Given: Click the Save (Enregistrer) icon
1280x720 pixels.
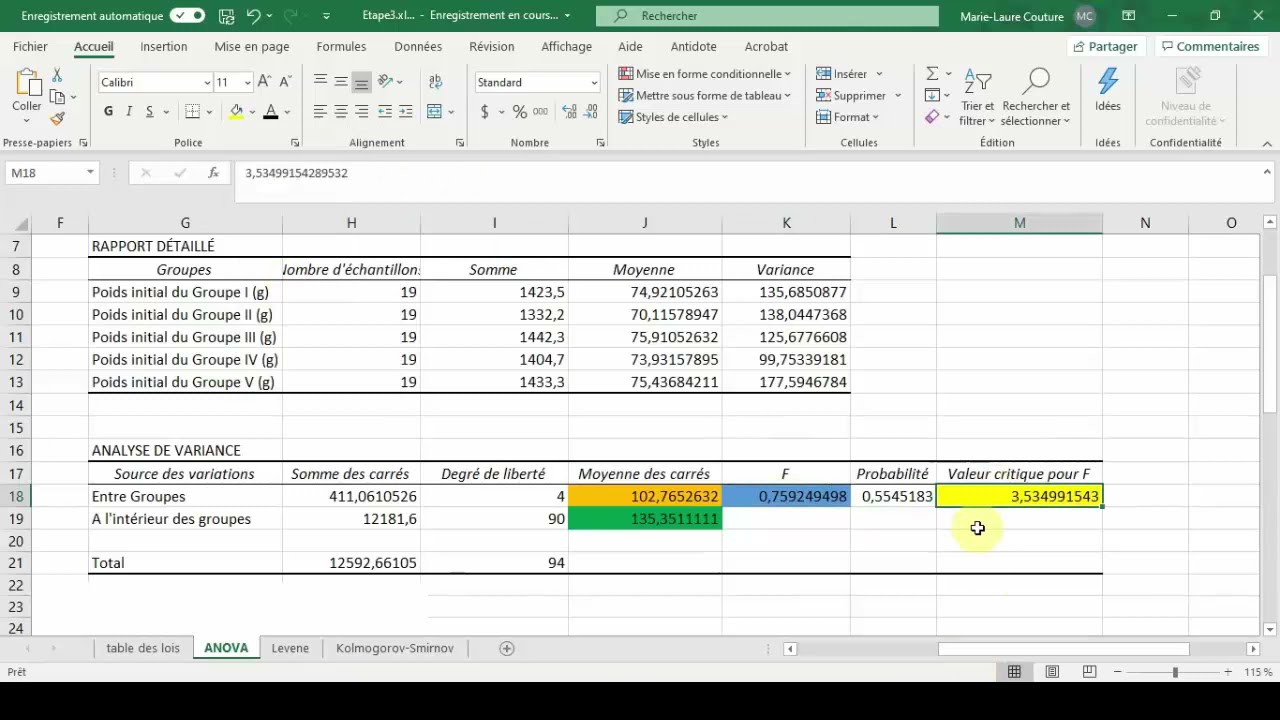Looking at the screenshot, I should pos(227,16).
